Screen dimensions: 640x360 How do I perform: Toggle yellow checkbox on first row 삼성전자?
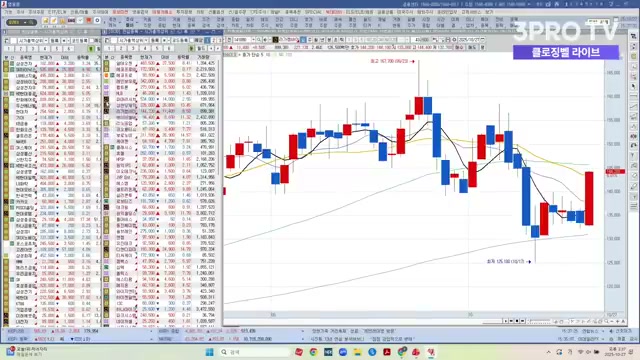pyautogui.click(x=6, y=64)
